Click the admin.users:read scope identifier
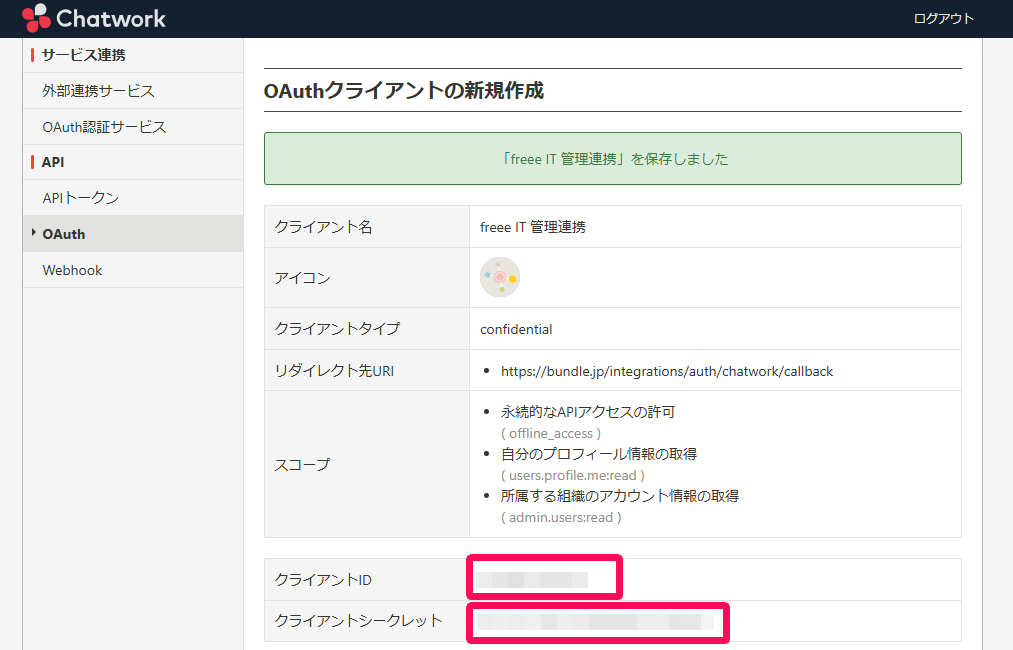Image resolution: width=1013 pixels, height=650 pixels. point(561,518)
